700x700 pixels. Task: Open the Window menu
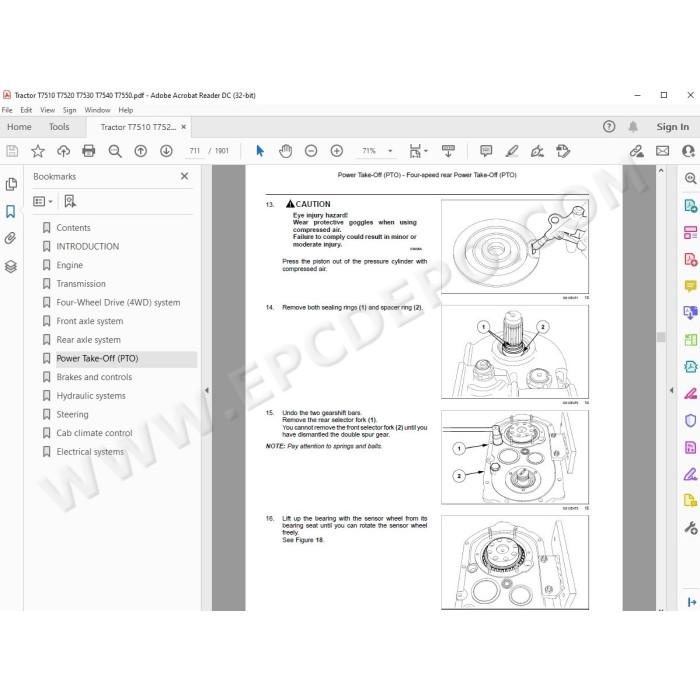click(97, 110)
